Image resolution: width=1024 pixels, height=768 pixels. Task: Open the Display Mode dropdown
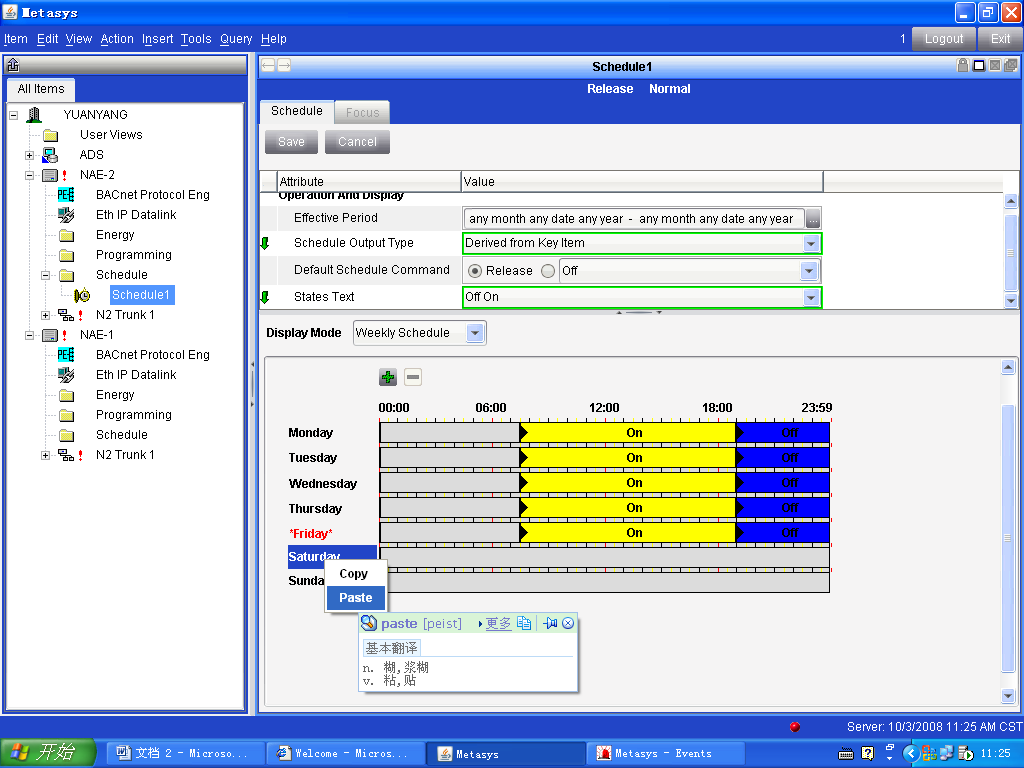[475, 333]
